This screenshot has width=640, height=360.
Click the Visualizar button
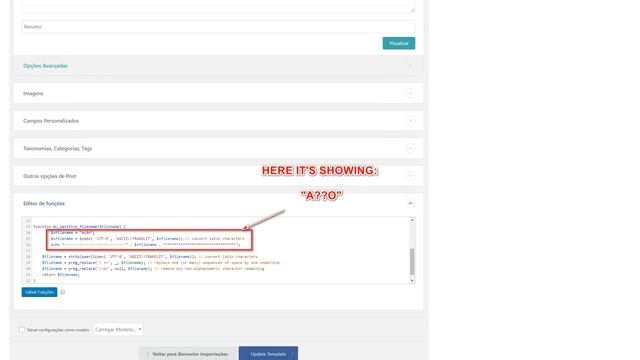tap(398, 43)
